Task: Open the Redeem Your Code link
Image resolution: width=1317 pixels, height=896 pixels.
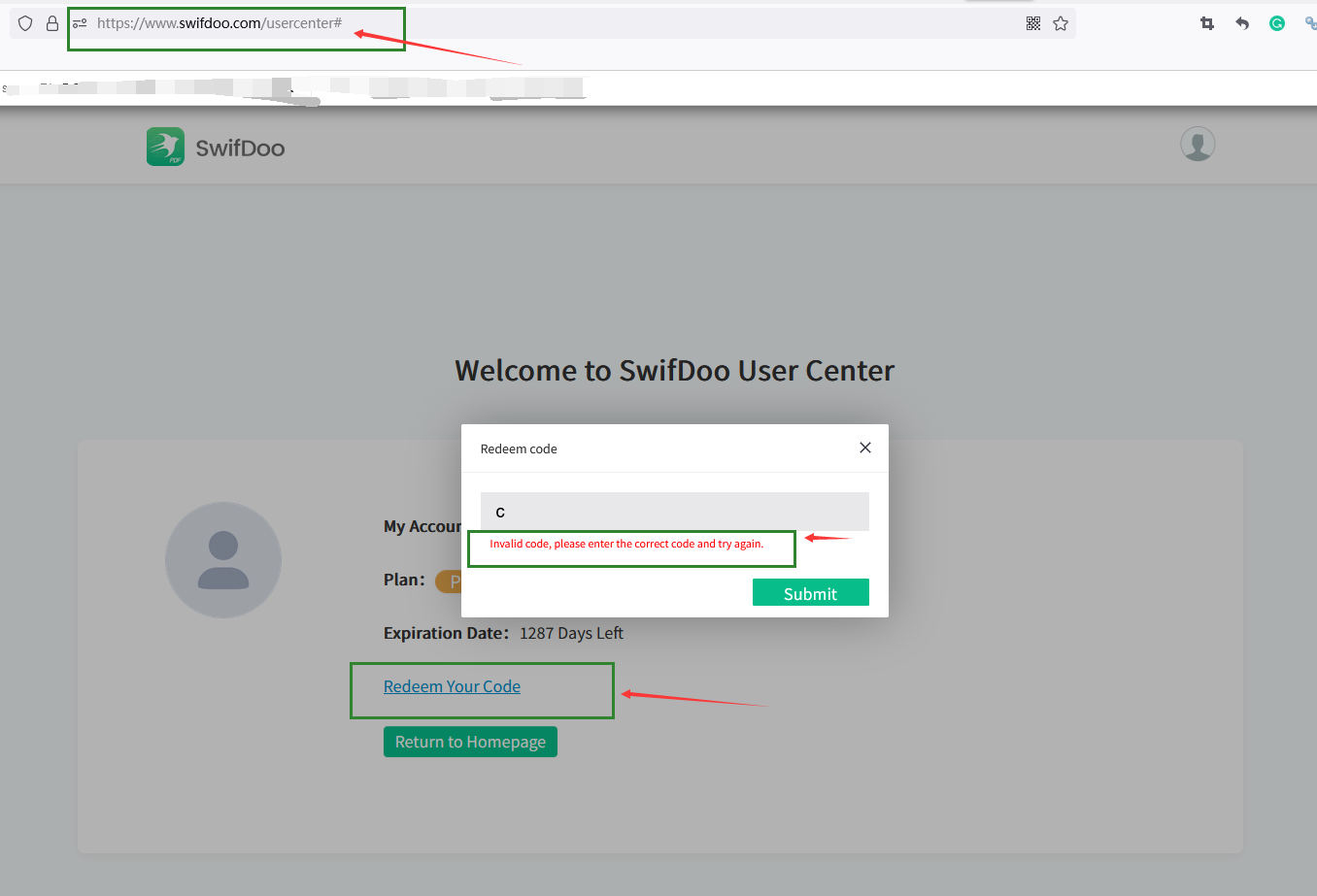Action: 452,686
